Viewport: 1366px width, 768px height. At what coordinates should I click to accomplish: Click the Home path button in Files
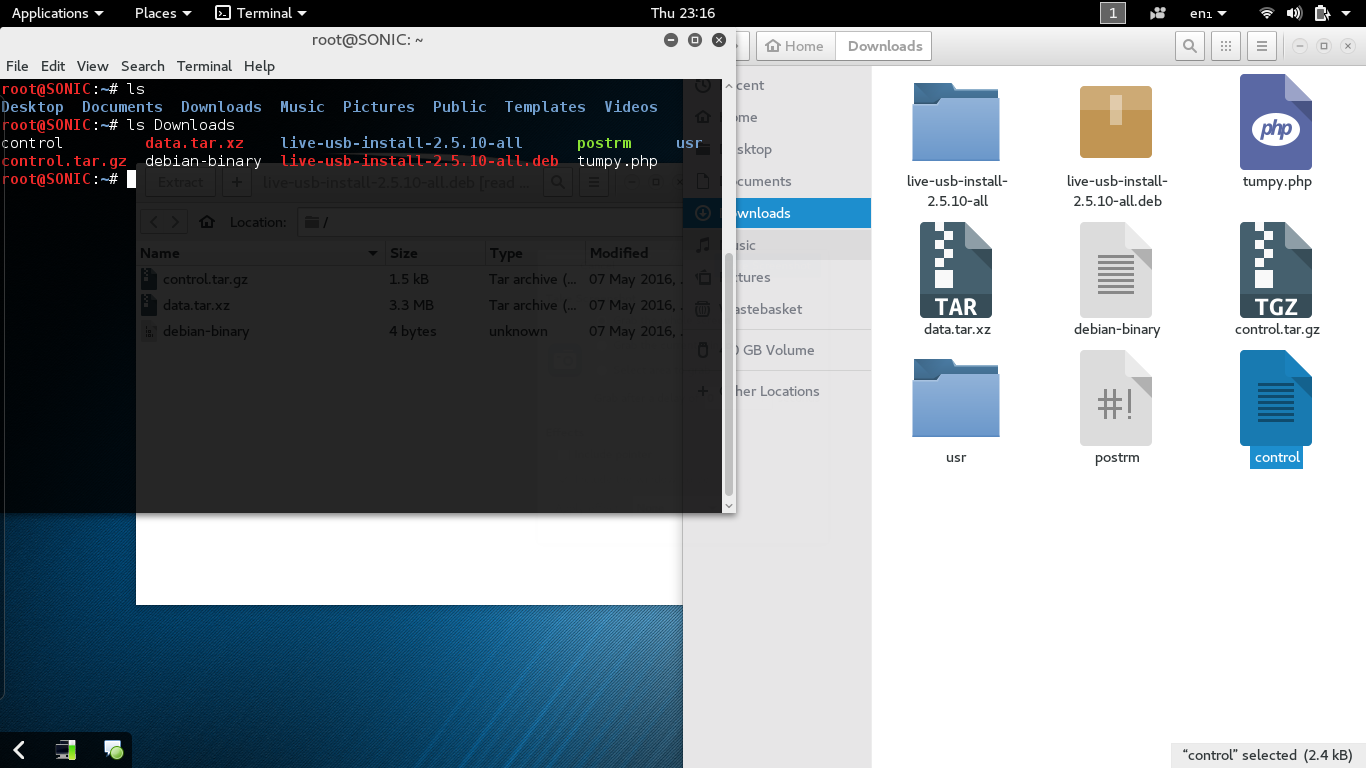click(795, 46)
